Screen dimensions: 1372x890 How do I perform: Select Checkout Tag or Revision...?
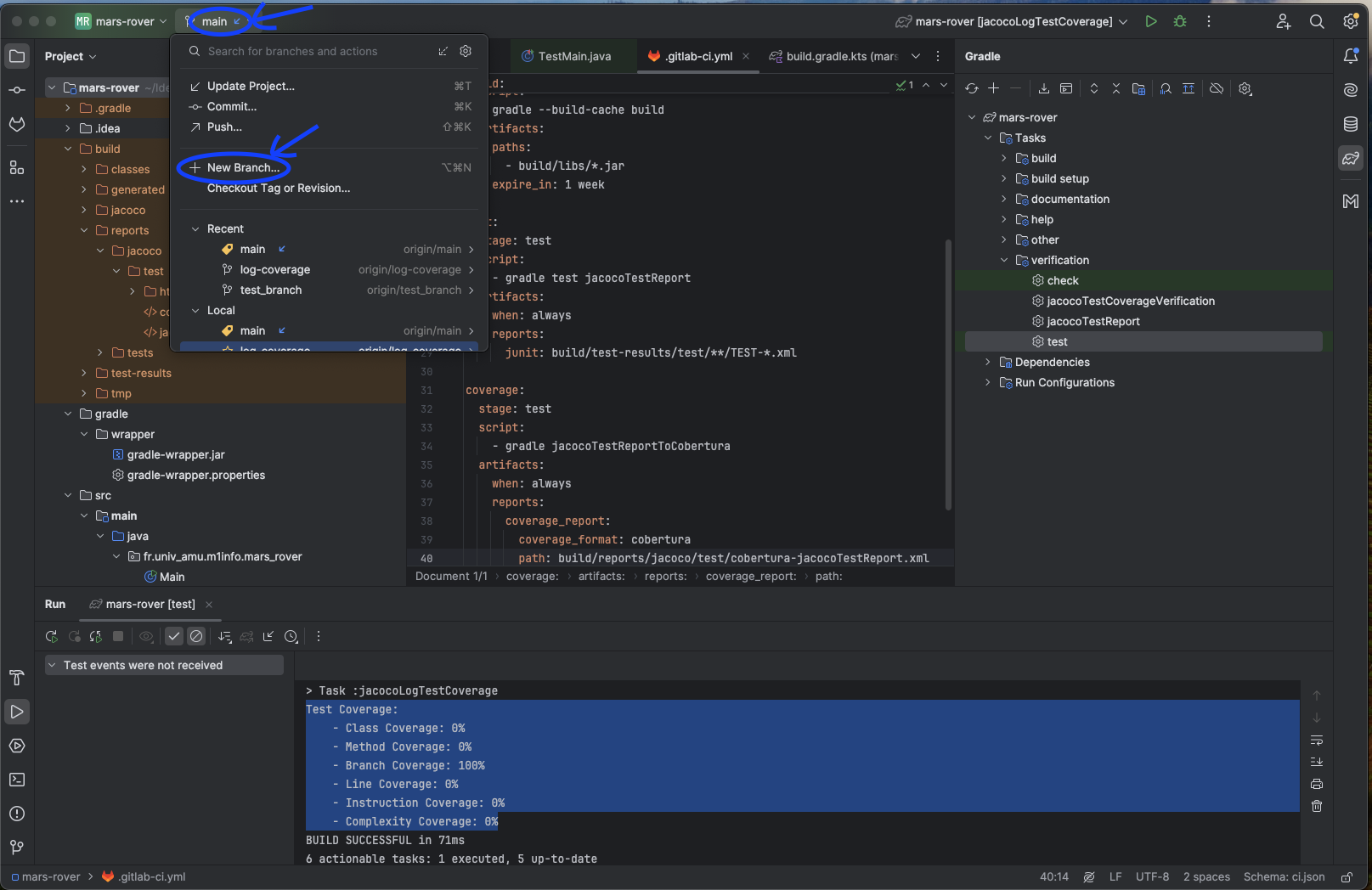click(x=330, y=189)
